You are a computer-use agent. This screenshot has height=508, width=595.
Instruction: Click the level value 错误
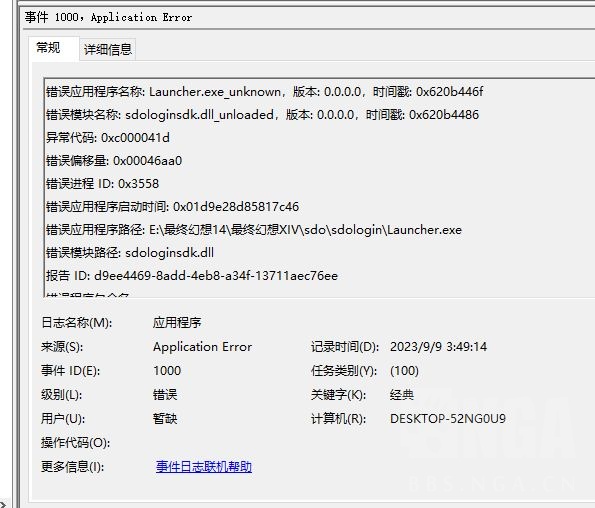click(x=165, y=395)
